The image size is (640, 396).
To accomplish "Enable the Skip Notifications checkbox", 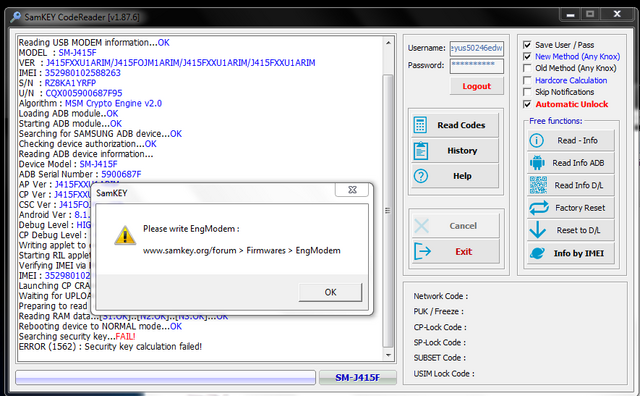I will point(527,92).
